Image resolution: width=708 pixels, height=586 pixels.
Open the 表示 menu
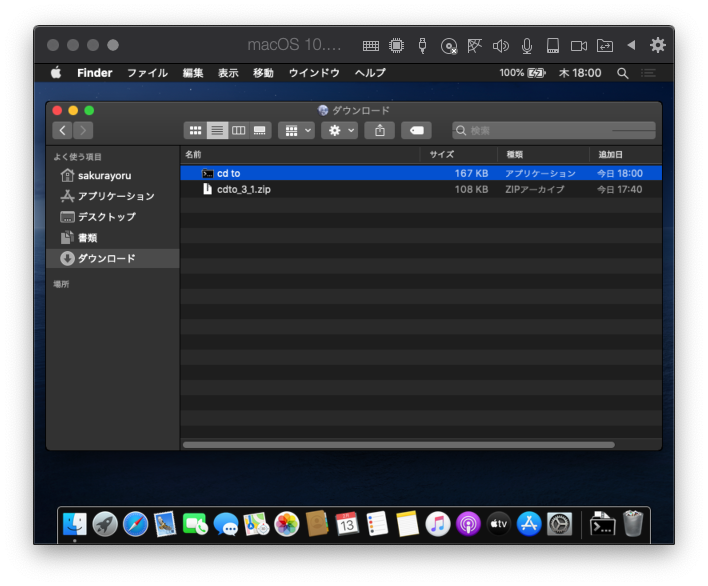point(228,73)
